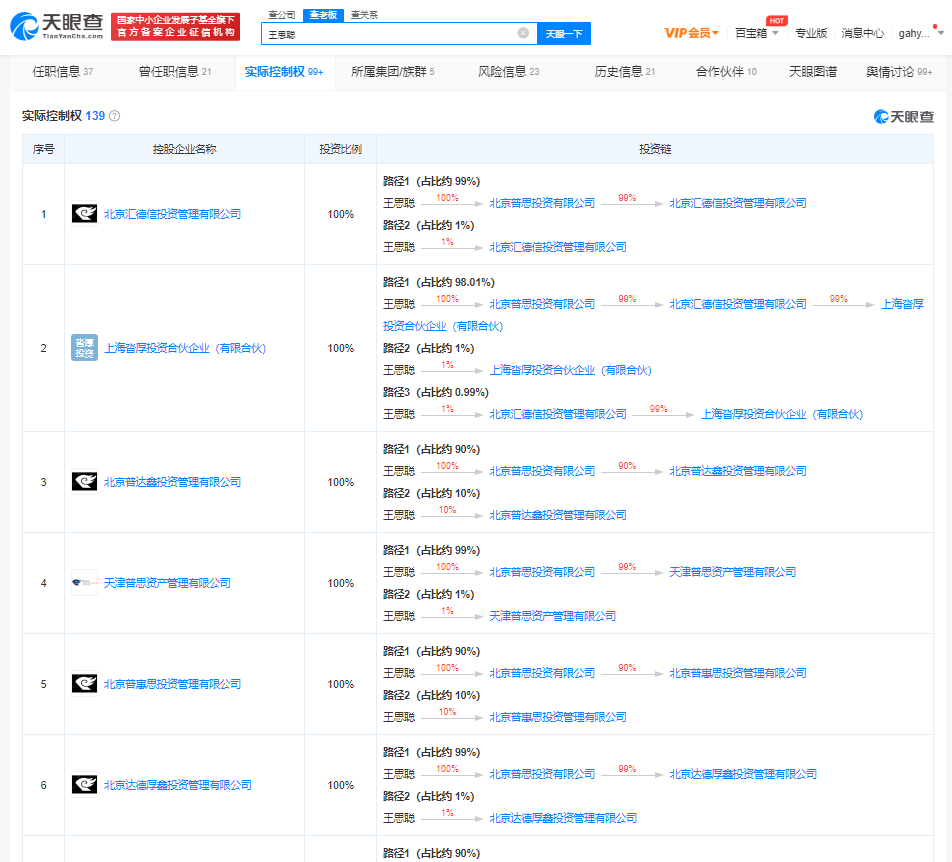
Task: Click the 天眼查 logo in header
Action: (x=56, y=27)
